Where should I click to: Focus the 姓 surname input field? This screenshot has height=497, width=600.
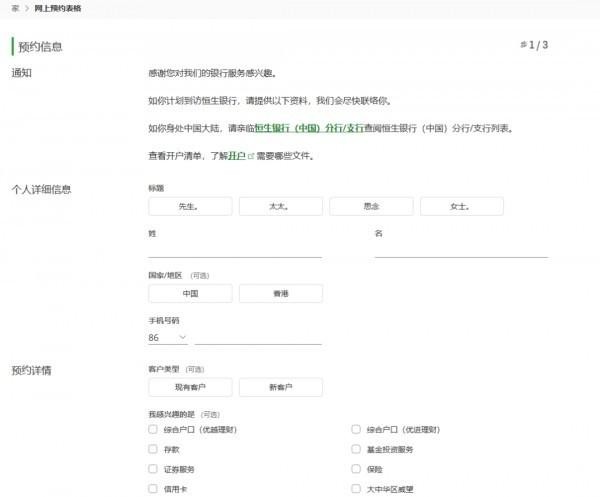(x=235, y=251)
